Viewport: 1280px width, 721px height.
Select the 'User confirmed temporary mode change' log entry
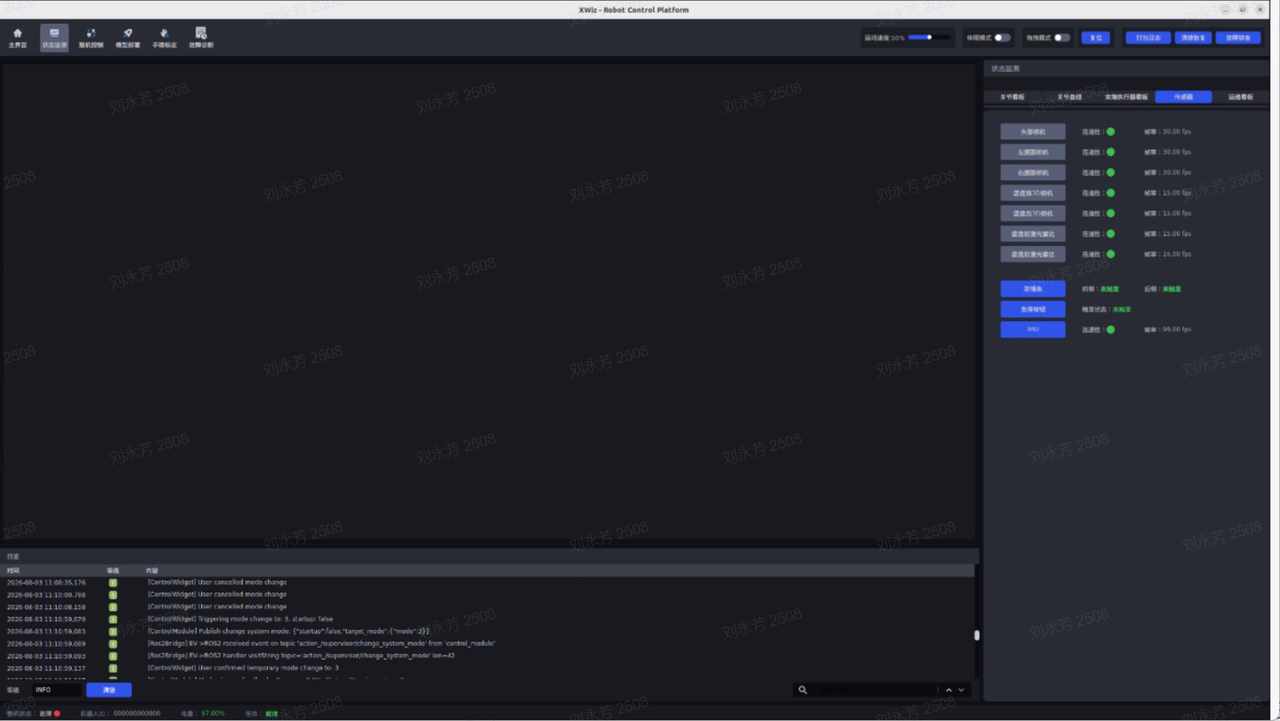(x=488, y=668)
